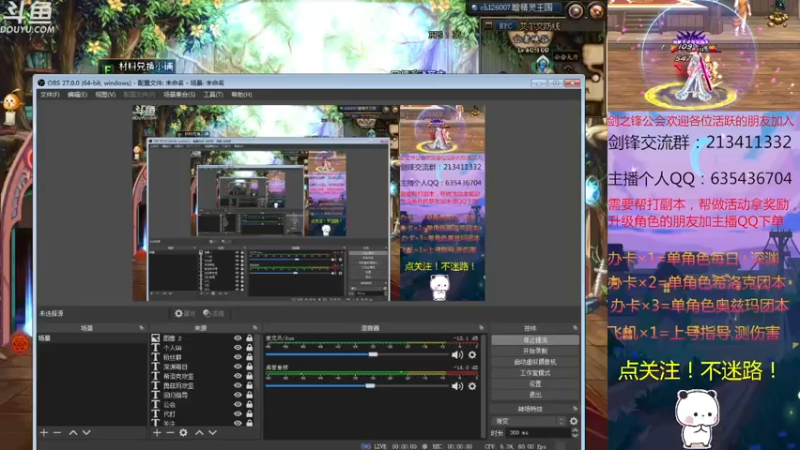
Task: Toggle lock on 代打 source
Action: coord(249,414)
